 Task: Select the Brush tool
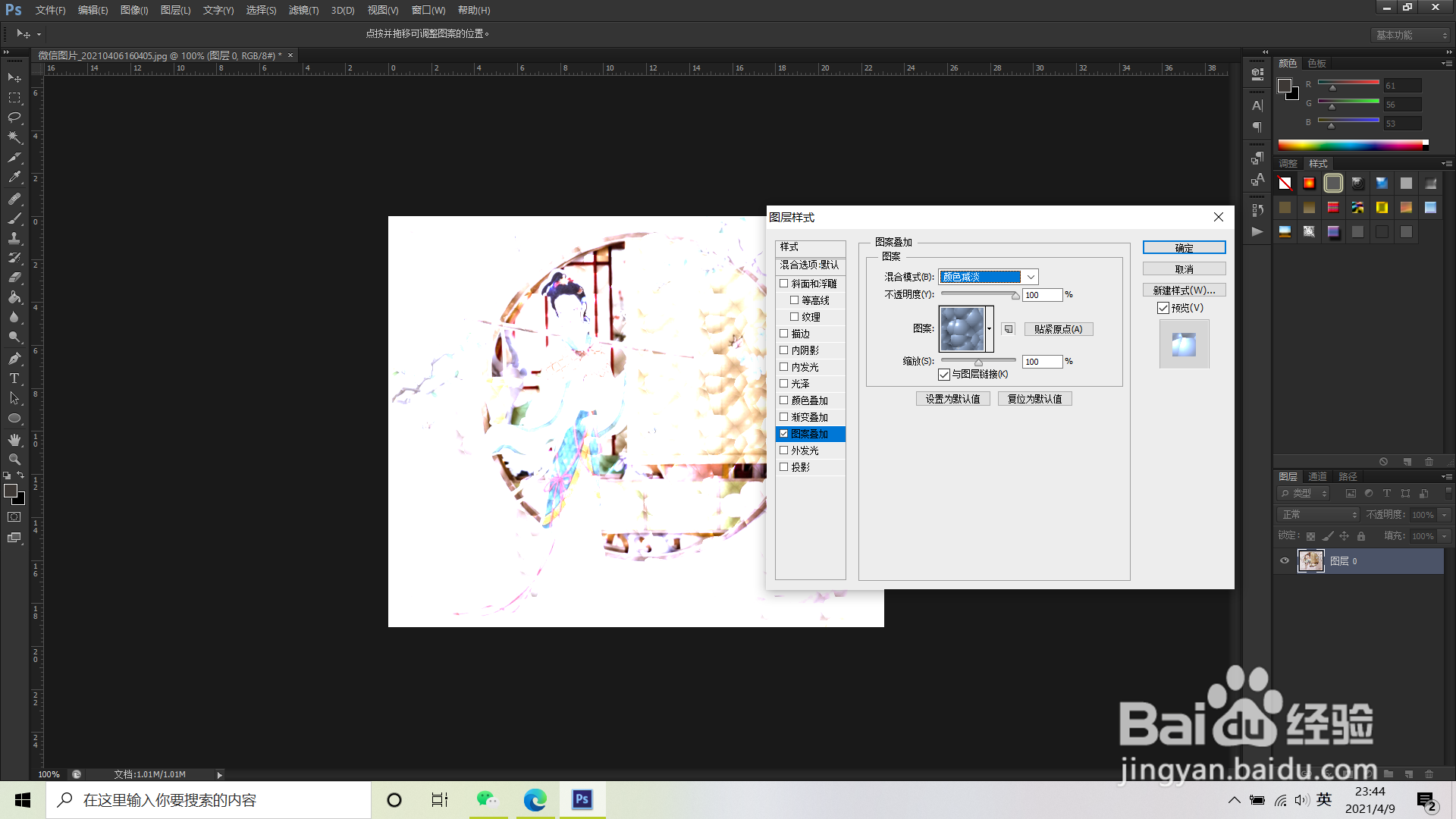click(x=14, y=218)
